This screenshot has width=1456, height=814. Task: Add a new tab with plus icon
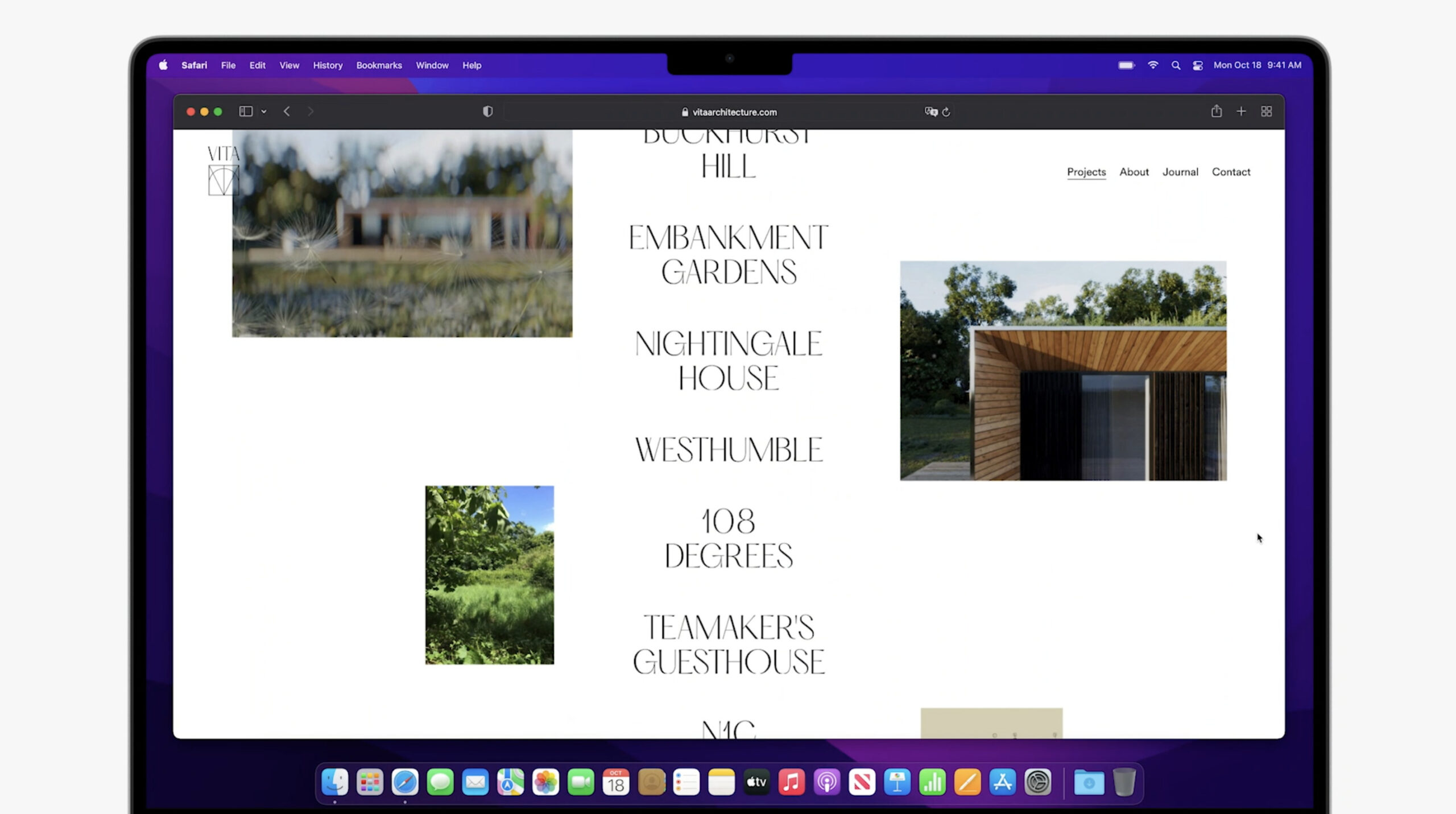[1241, 111]
